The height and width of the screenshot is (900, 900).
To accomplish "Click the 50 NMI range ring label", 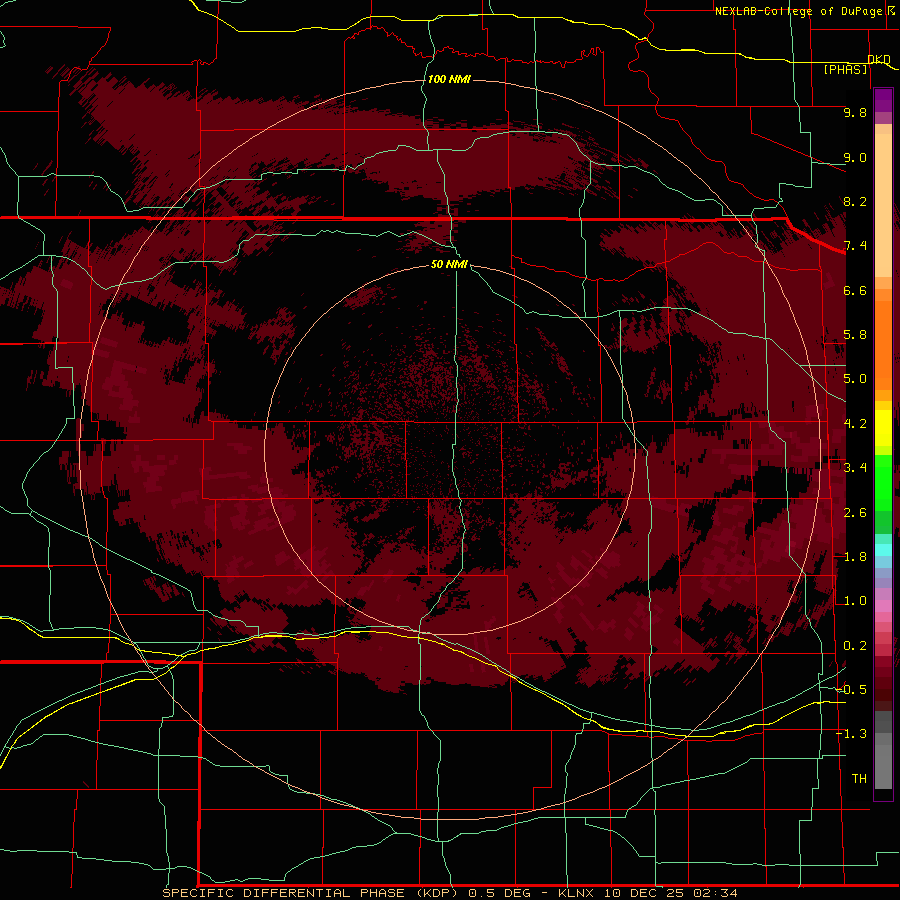I will (x=449, y=264).
